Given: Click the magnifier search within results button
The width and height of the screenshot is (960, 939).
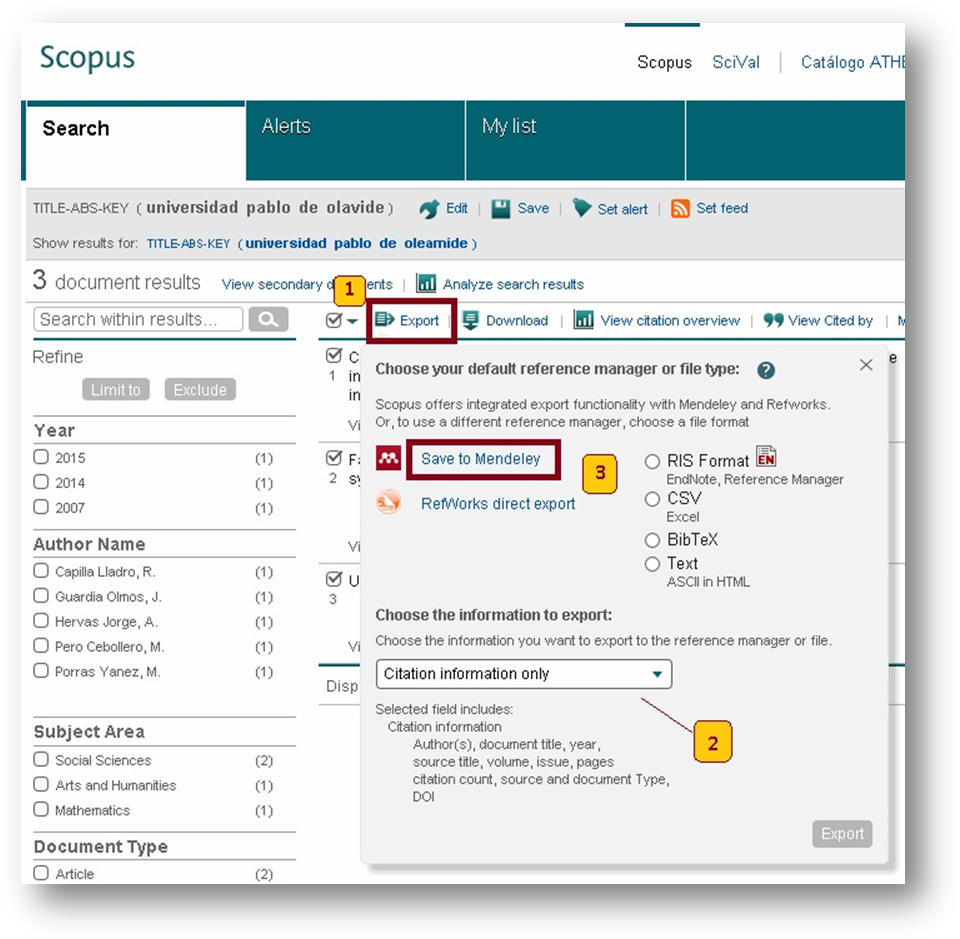Looking at the screenshot, I should (268, 320).
